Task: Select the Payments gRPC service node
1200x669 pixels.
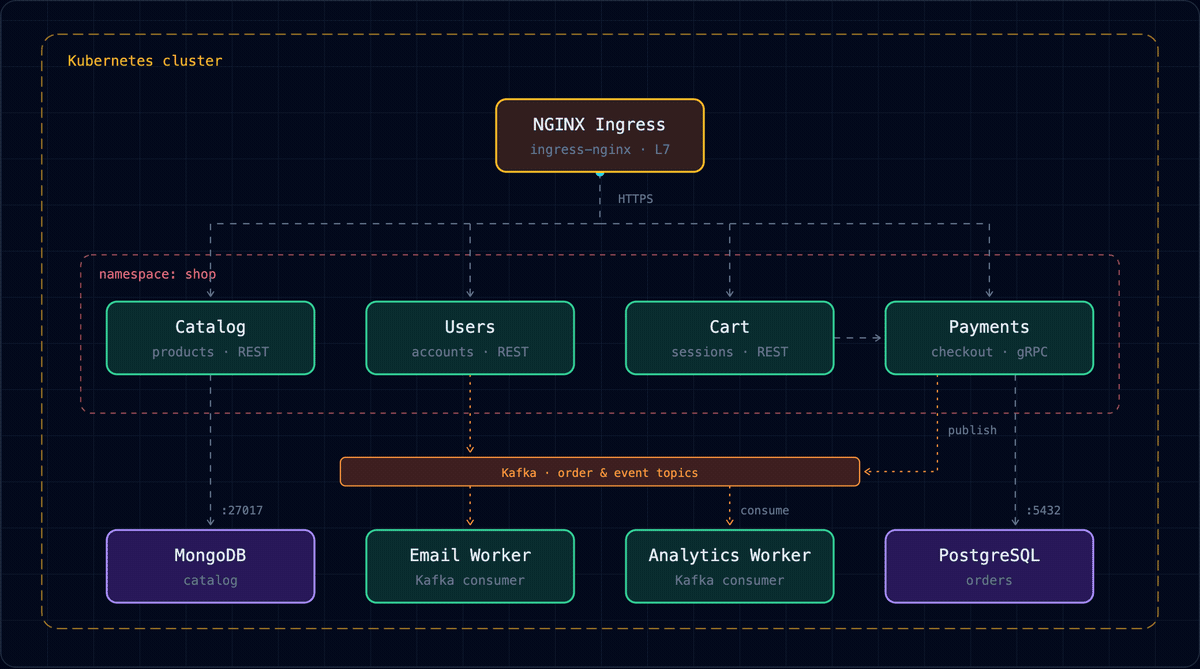Action: (x=989, y=338)
